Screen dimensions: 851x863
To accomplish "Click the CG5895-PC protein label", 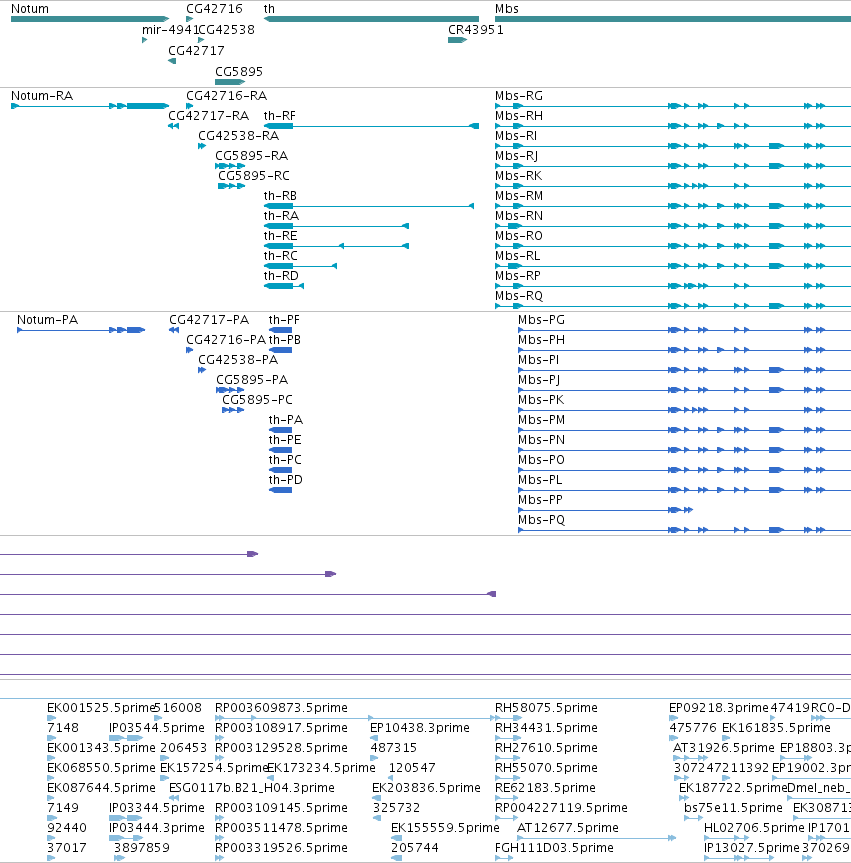I will click(257, 400).
